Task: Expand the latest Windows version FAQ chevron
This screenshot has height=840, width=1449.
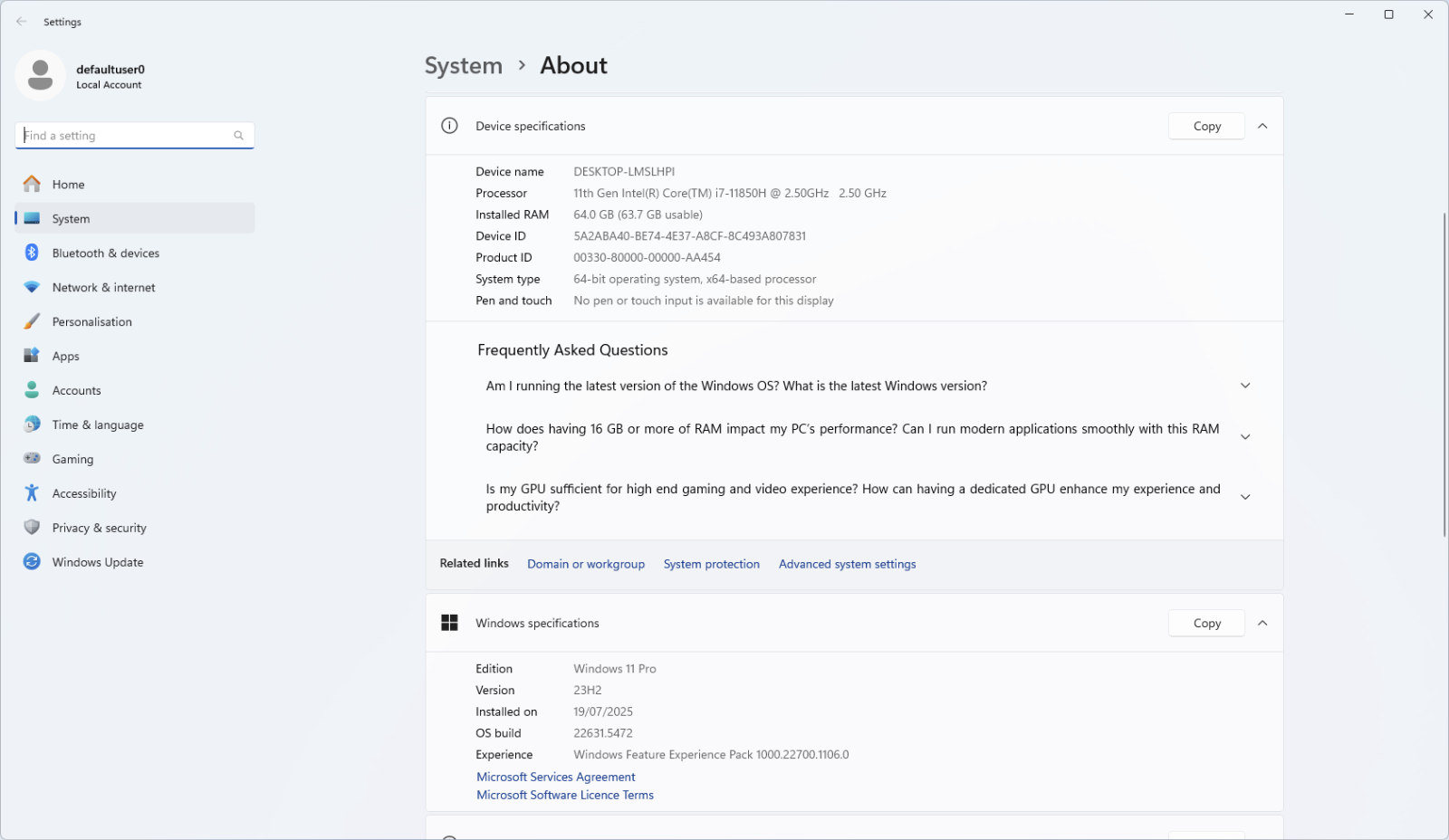Action: click(x=1245, y=386)
